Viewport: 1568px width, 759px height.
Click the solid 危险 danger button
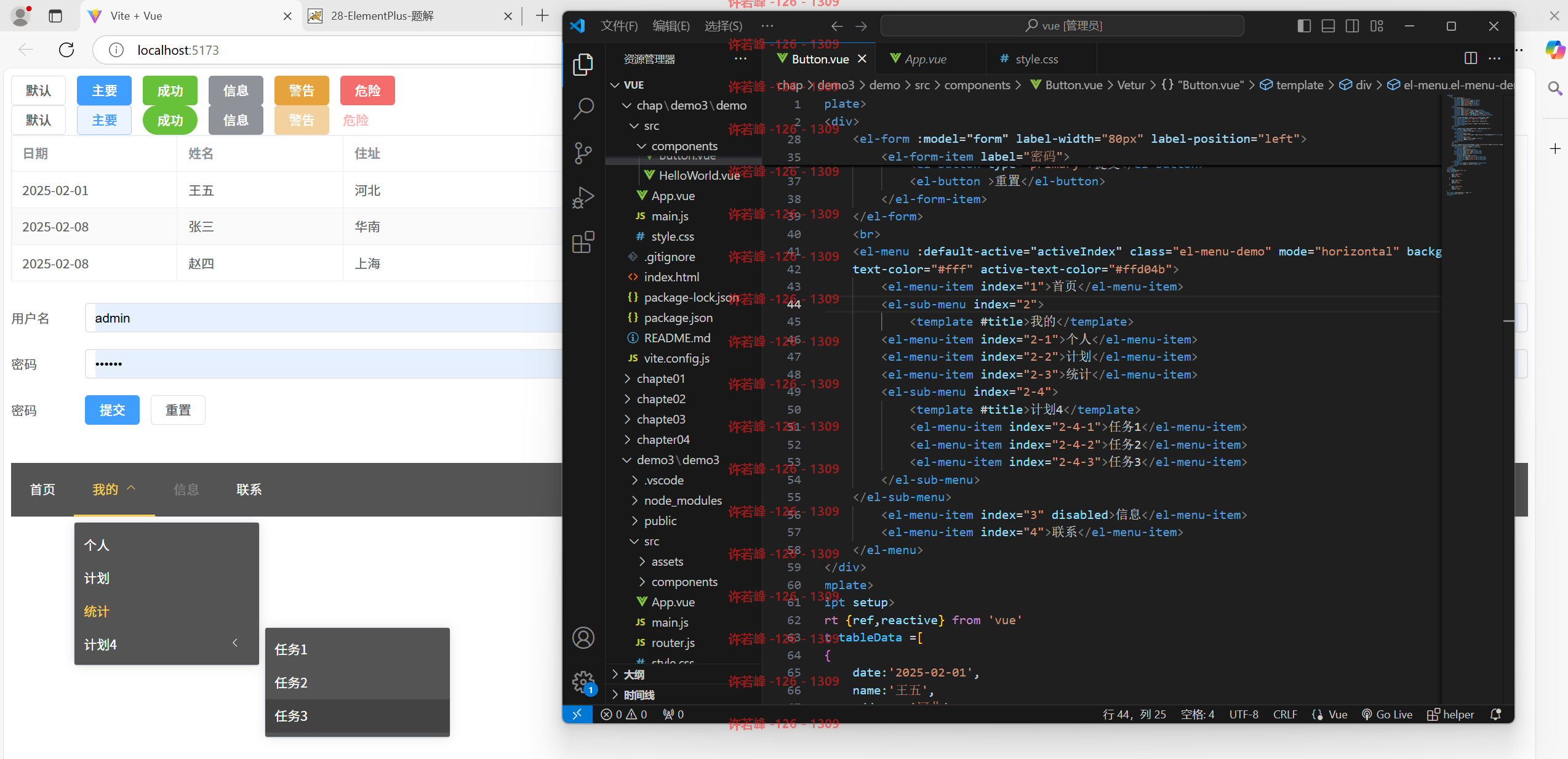(367, 90)
